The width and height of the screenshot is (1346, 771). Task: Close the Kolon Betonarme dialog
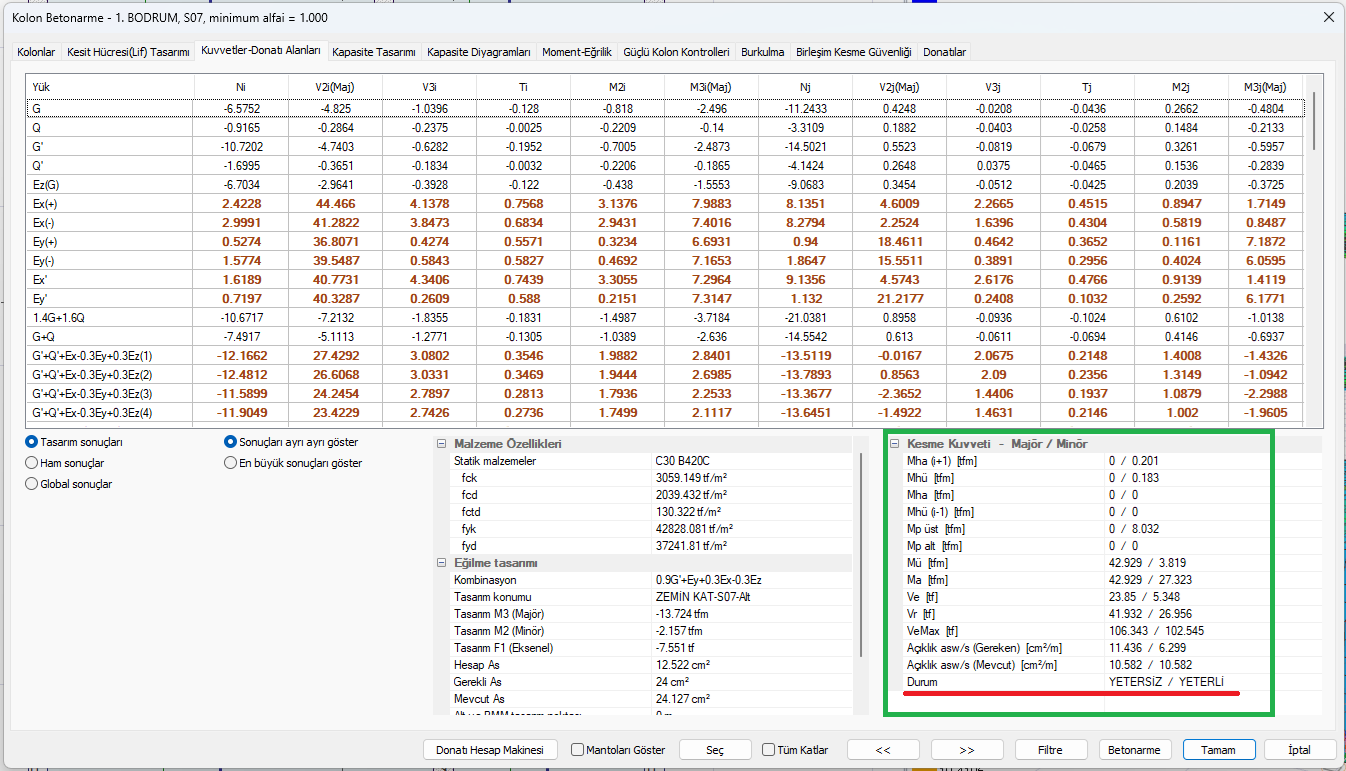1329,17
